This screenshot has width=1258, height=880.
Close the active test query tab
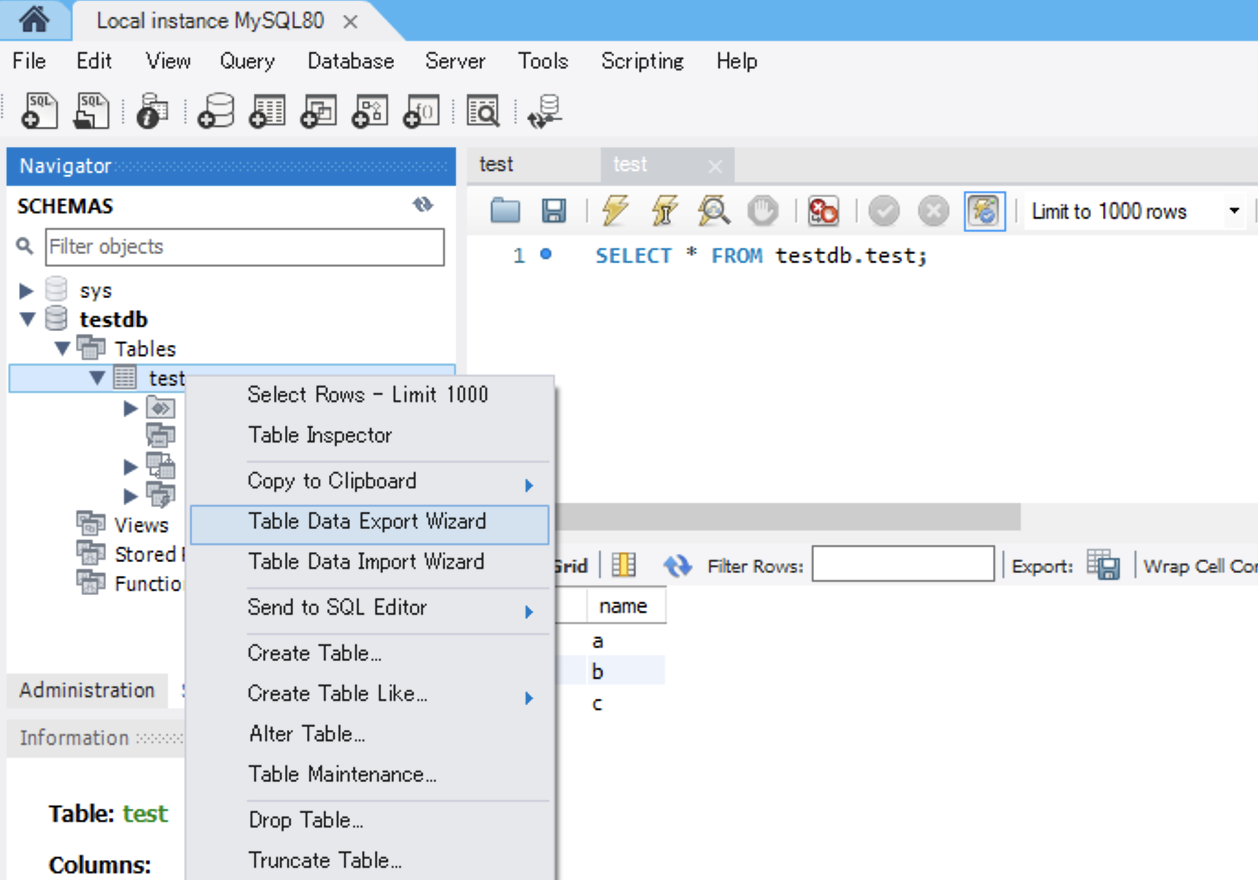[714, 167]
